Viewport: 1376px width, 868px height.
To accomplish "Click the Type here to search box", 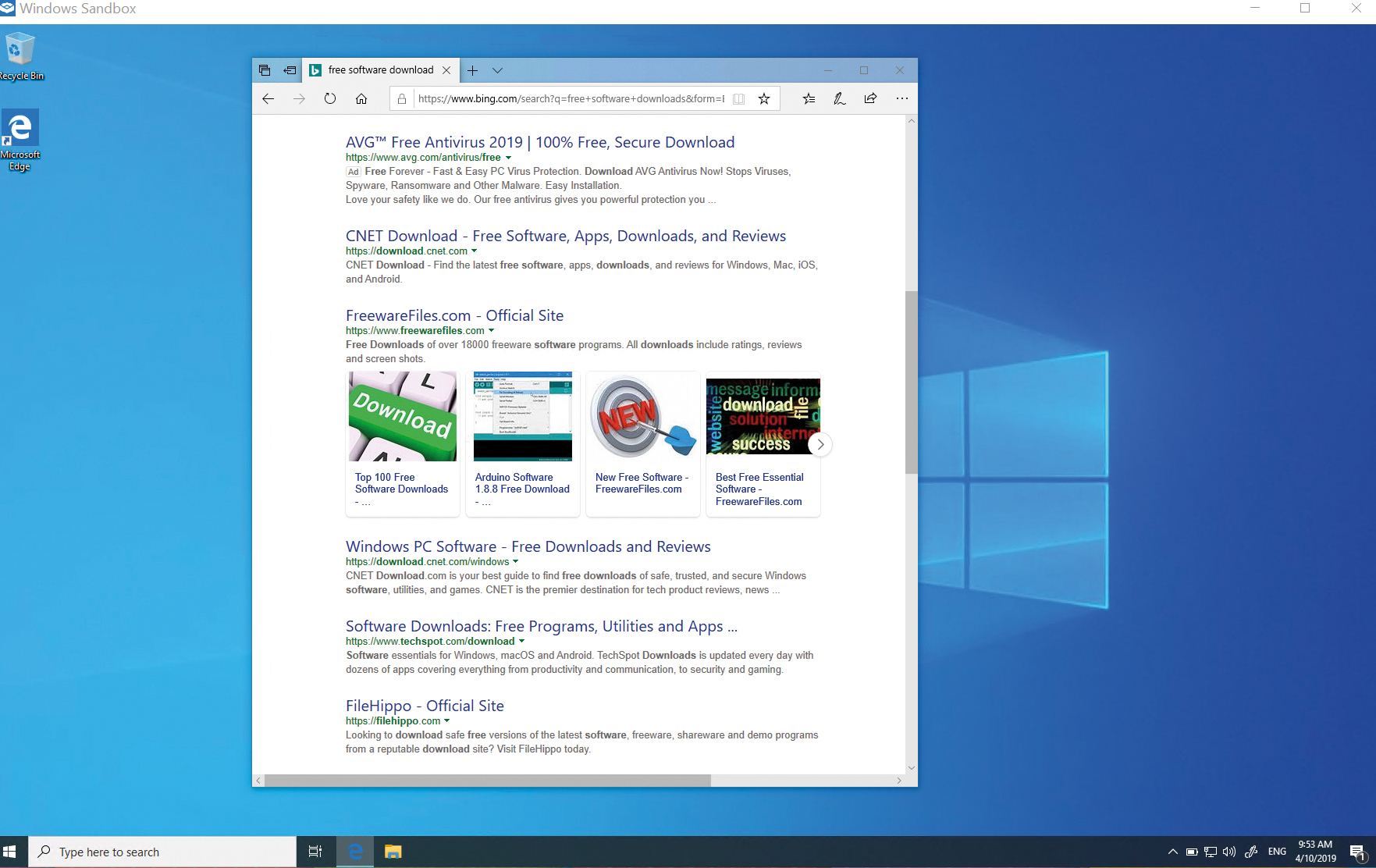I will point(162,852).
